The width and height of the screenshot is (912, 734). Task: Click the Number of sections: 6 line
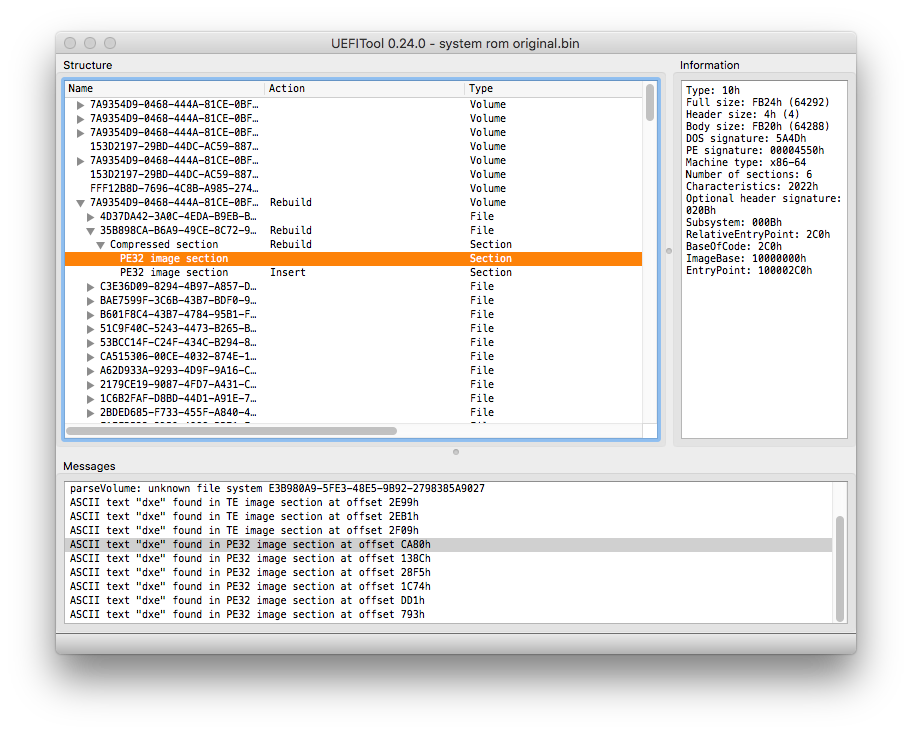(x=749, y=174)
